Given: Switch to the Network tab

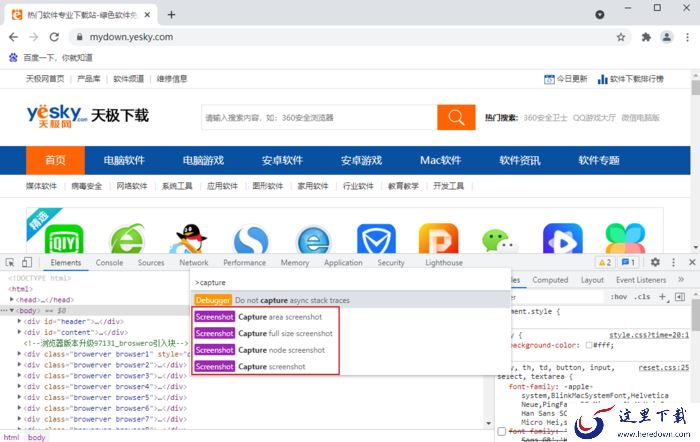Looking at the screenshot, I should pyautogui.click(x=194, y=263).
